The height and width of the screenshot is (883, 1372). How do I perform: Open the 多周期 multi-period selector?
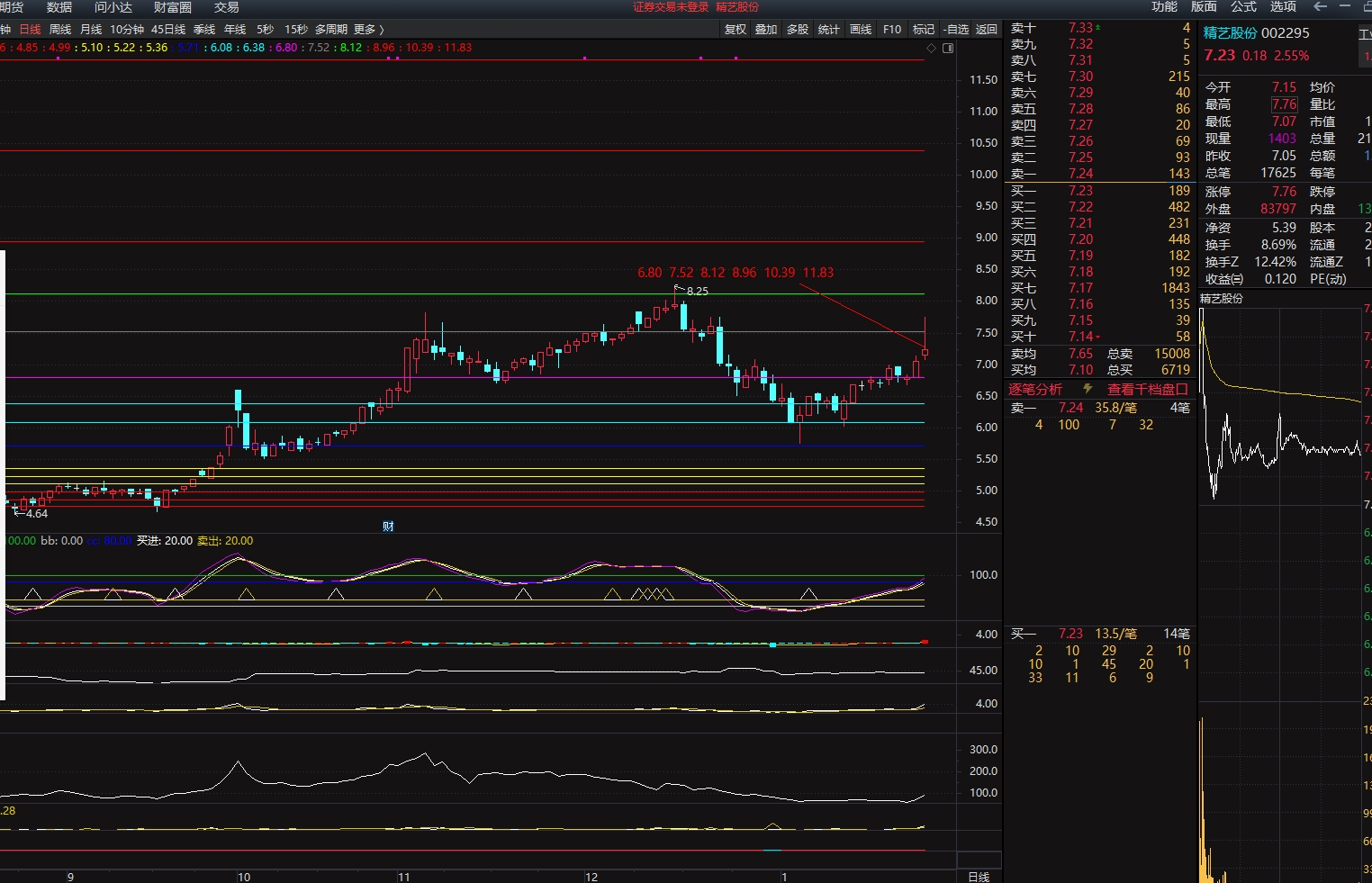[x=330, y=30]
